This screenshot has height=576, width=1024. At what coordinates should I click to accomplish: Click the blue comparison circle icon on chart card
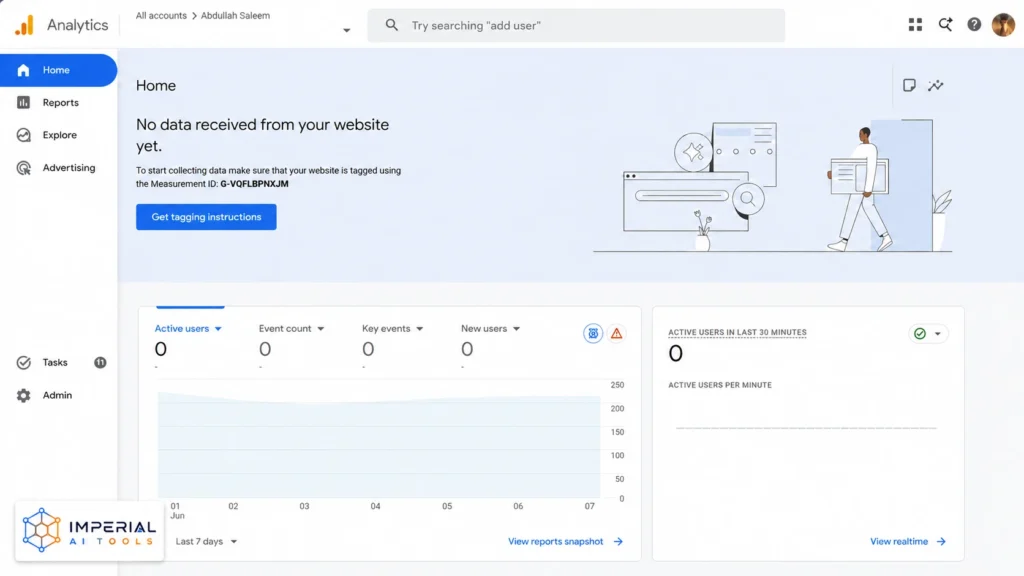[x=593, y=334]
